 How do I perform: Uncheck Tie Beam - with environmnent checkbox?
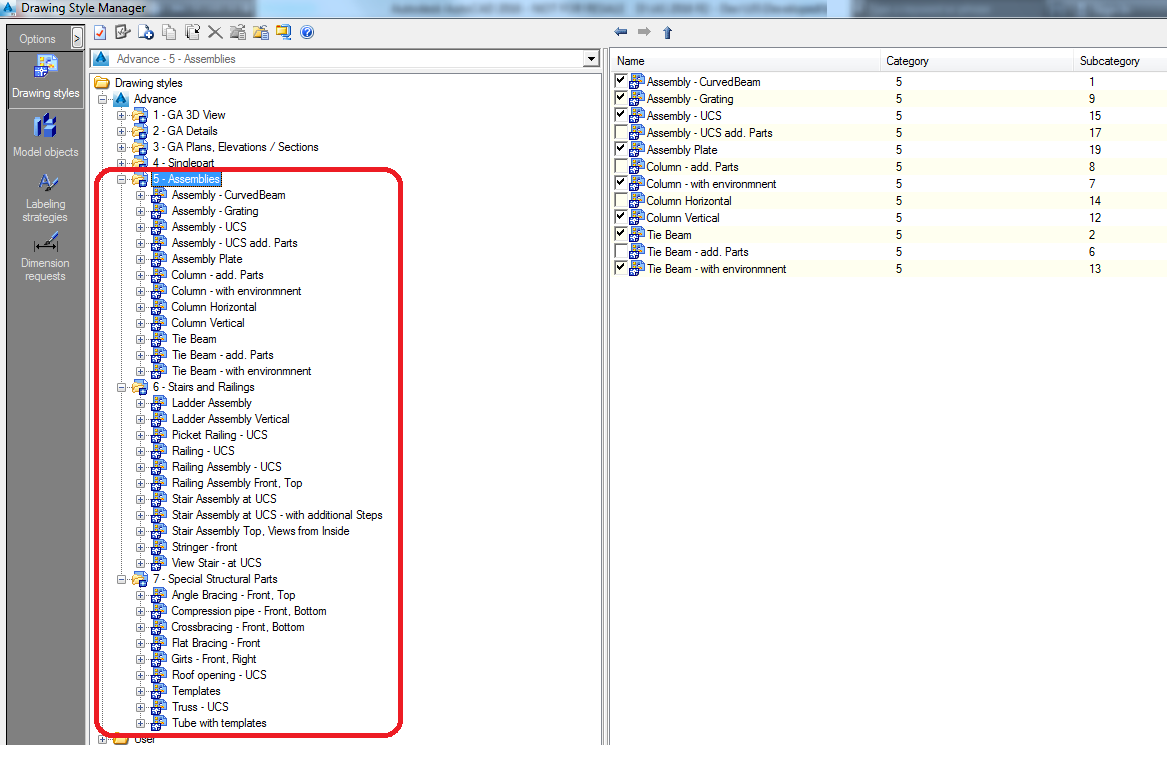point(620,268)
